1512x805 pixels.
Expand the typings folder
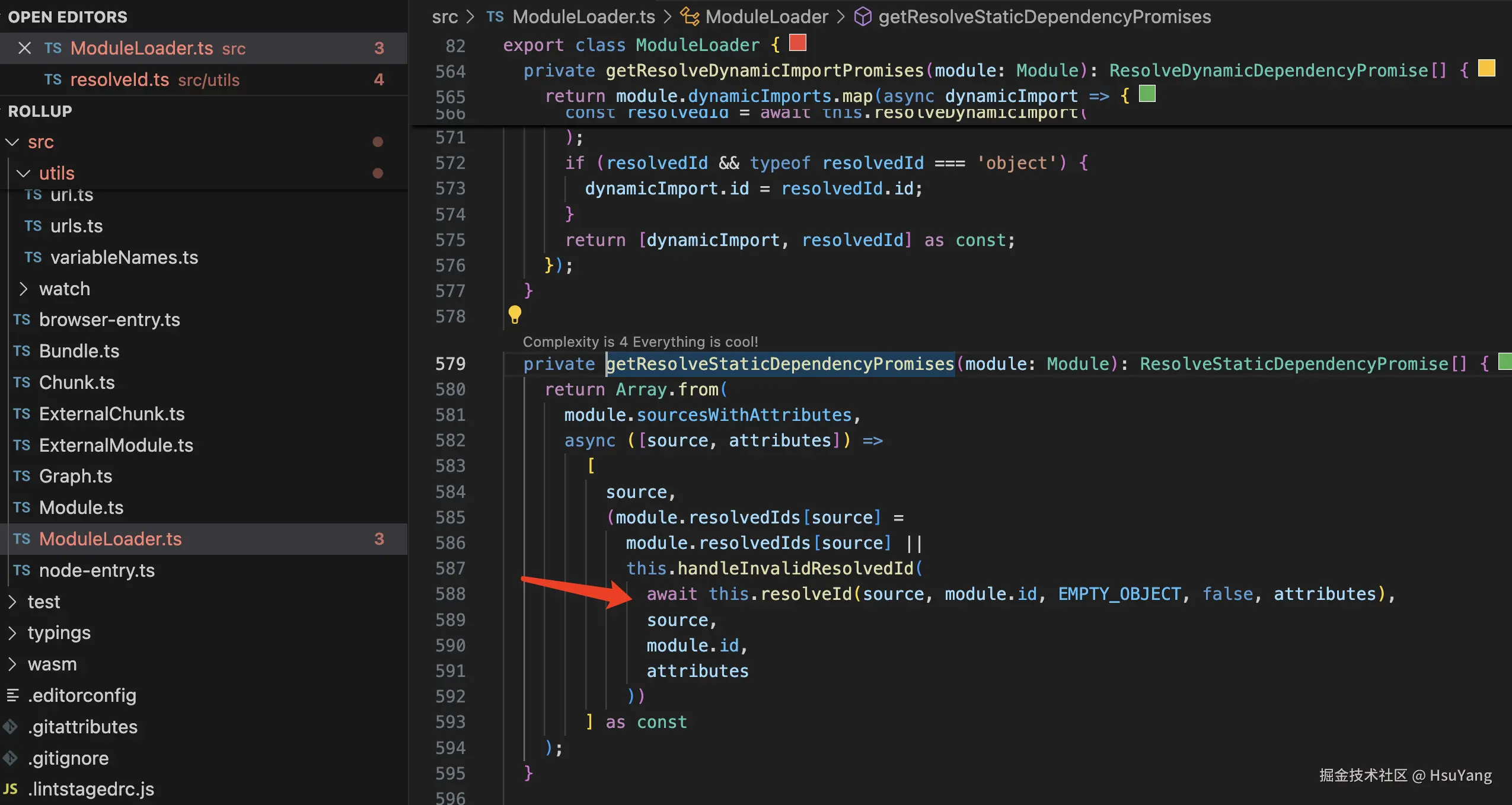(12, 633)
